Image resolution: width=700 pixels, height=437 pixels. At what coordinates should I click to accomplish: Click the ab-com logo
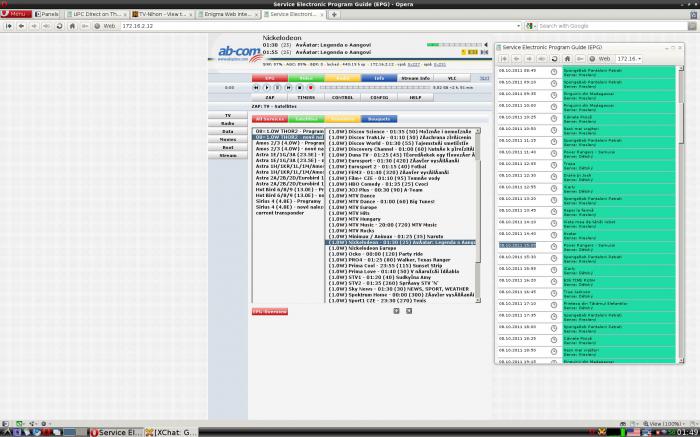point(238,54)
